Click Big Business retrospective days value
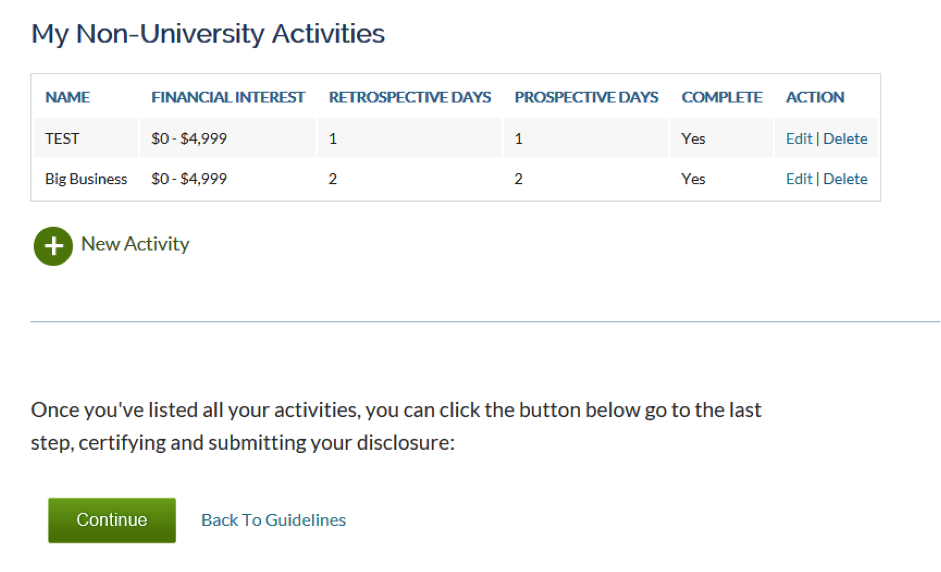 [x=333, y=179]
